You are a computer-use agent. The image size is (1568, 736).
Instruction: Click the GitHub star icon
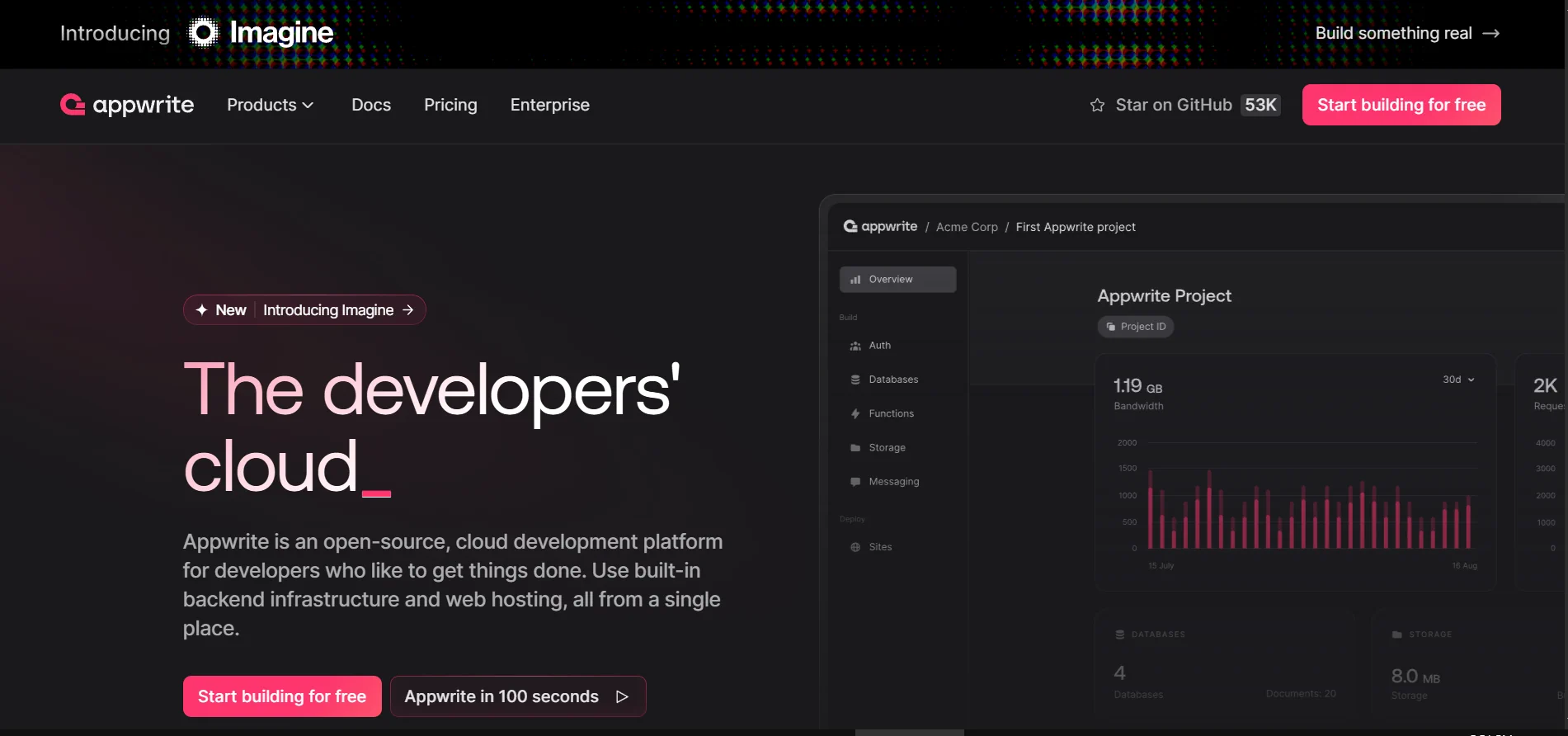1097,105
